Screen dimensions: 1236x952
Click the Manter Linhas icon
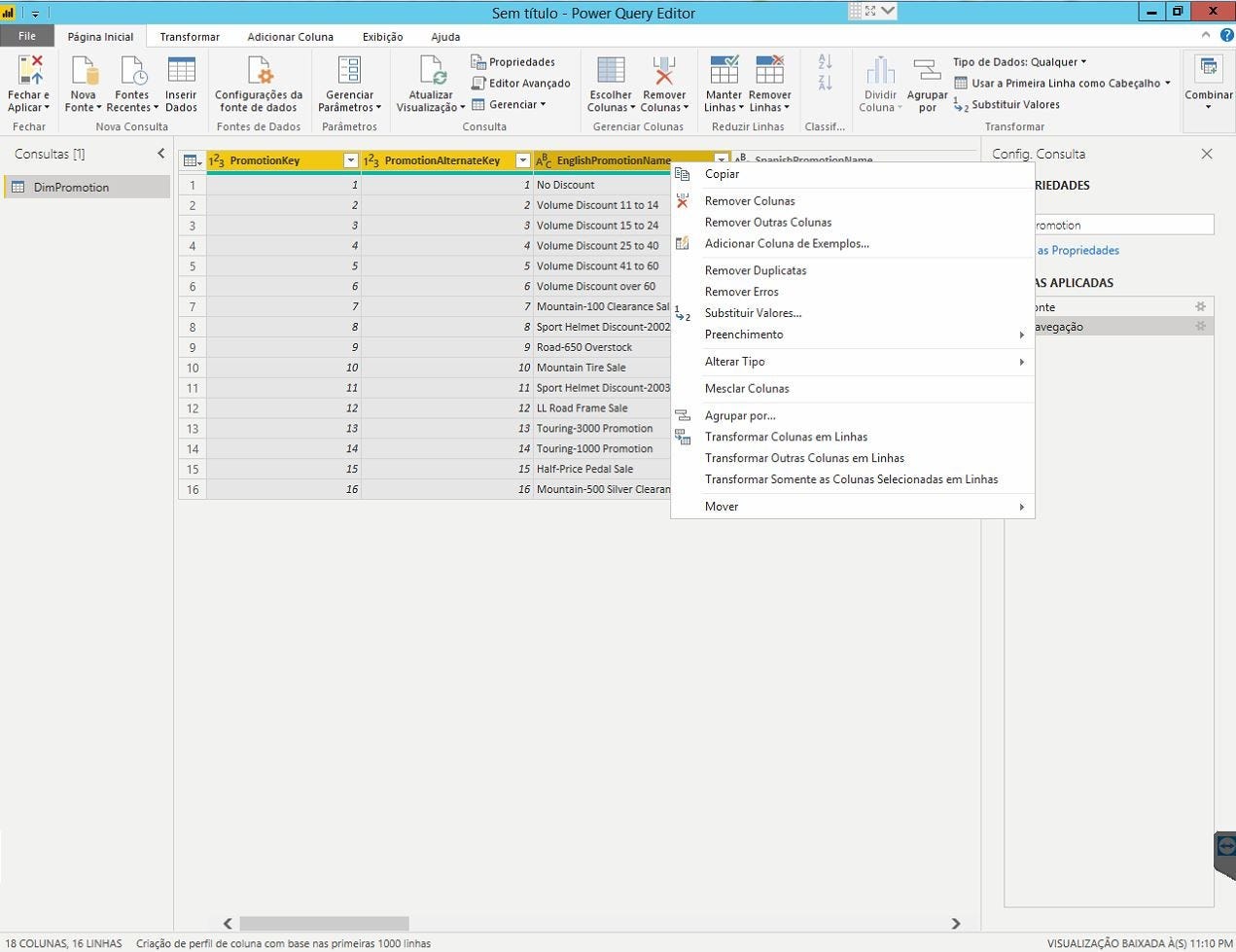(724, 71)
